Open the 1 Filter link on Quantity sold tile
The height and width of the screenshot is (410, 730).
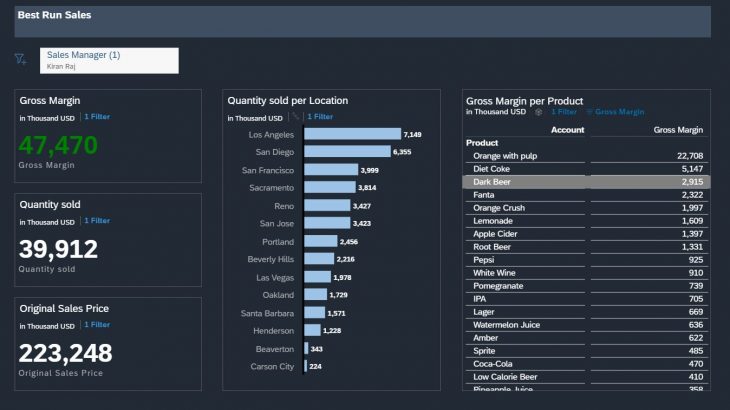tap(97, 220)
